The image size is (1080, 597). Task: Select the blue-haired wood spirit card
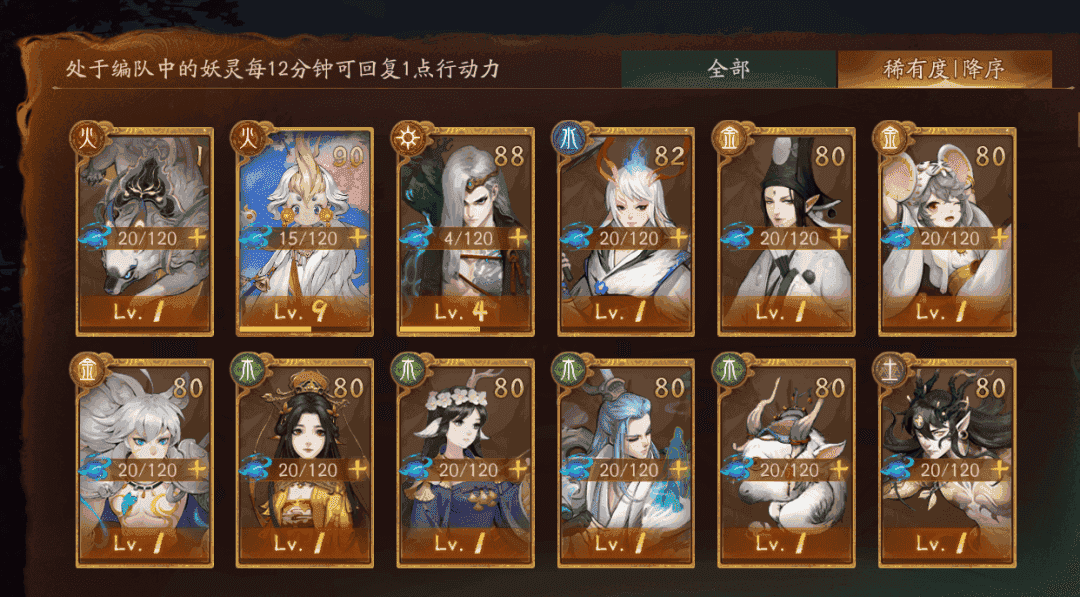click(x=626, y=463)
